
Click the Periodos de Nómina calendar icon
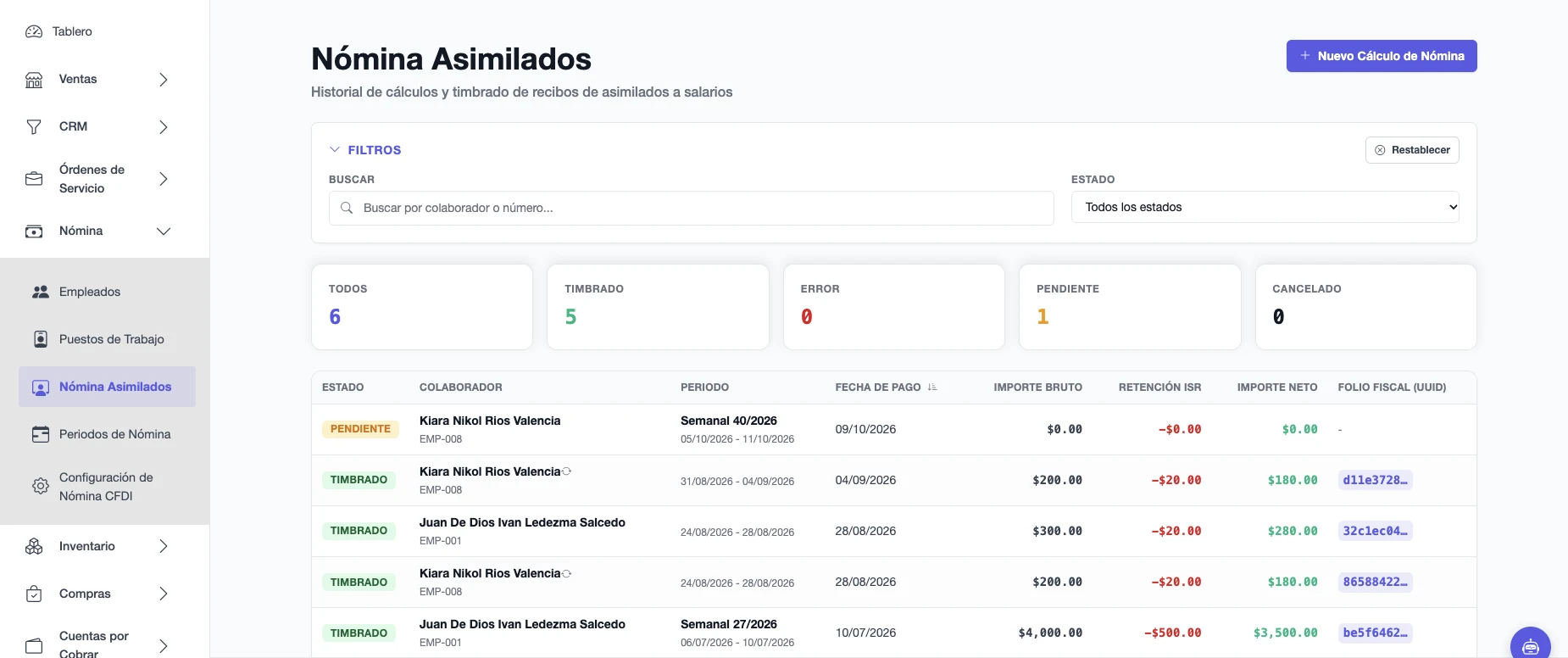(x=41, y=434)
